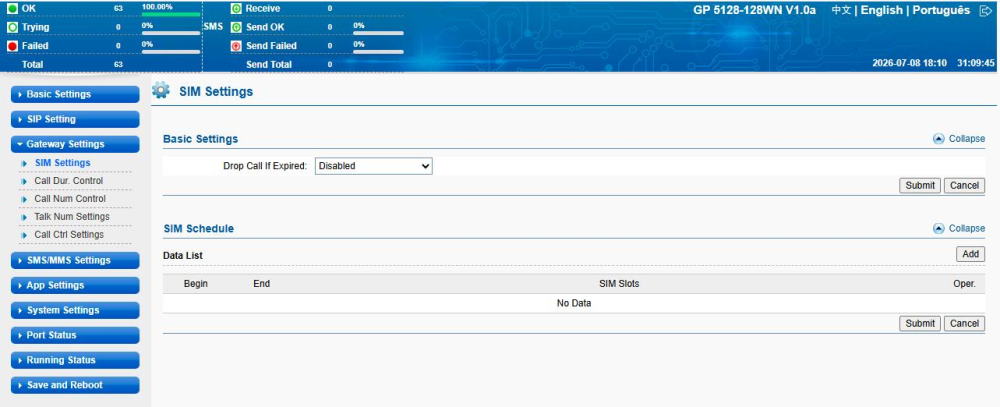Click the Send Total label

269,64
